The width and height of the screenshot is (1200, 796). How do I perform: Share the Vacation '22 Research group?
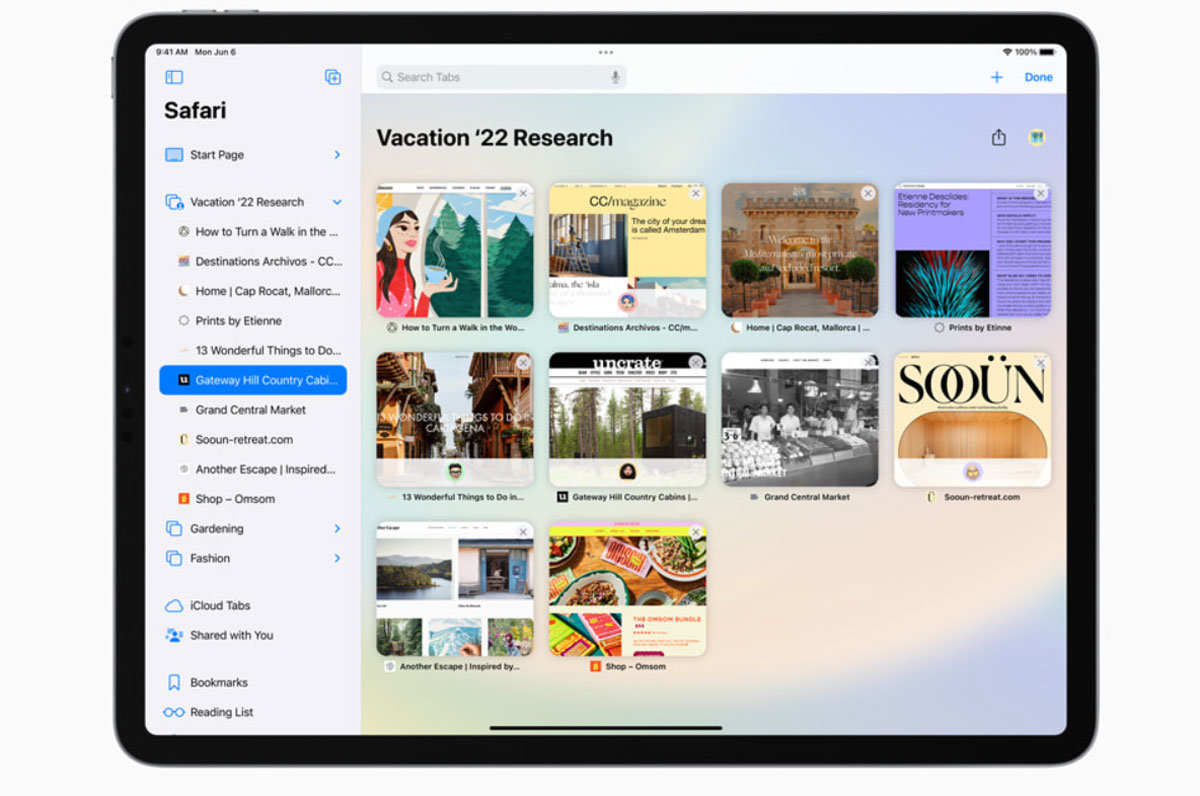tap(998, 138)
